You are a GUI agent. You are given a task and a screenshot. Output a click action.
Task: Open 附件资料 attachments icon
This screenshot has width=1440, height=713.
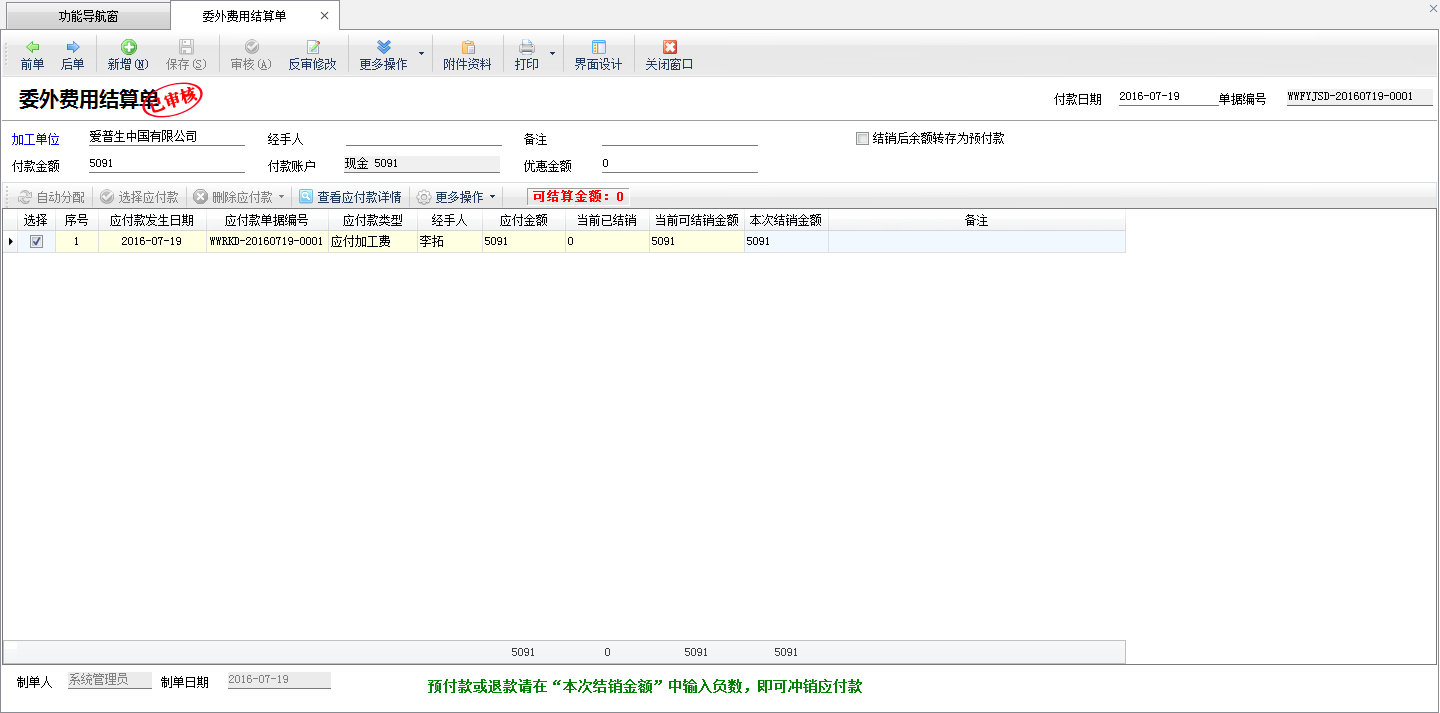pos(467,47)
